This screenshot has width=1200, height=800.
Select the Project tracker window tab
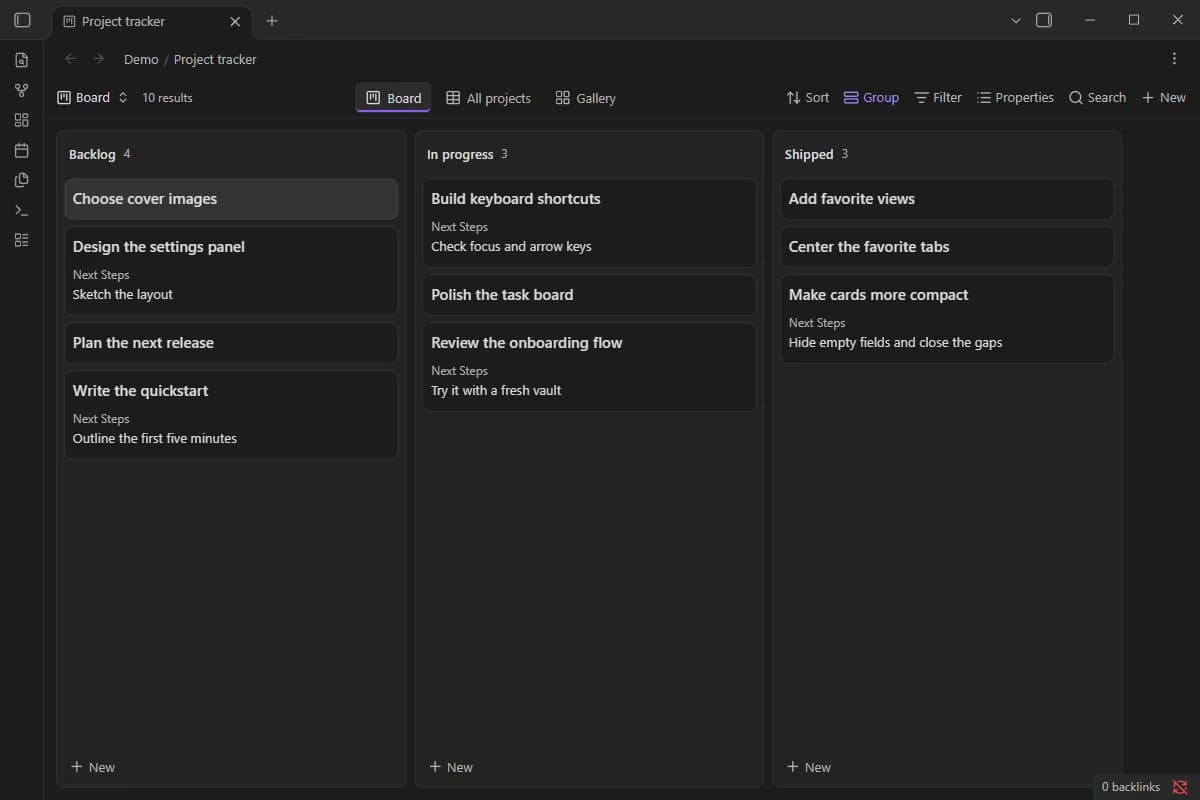150,21
